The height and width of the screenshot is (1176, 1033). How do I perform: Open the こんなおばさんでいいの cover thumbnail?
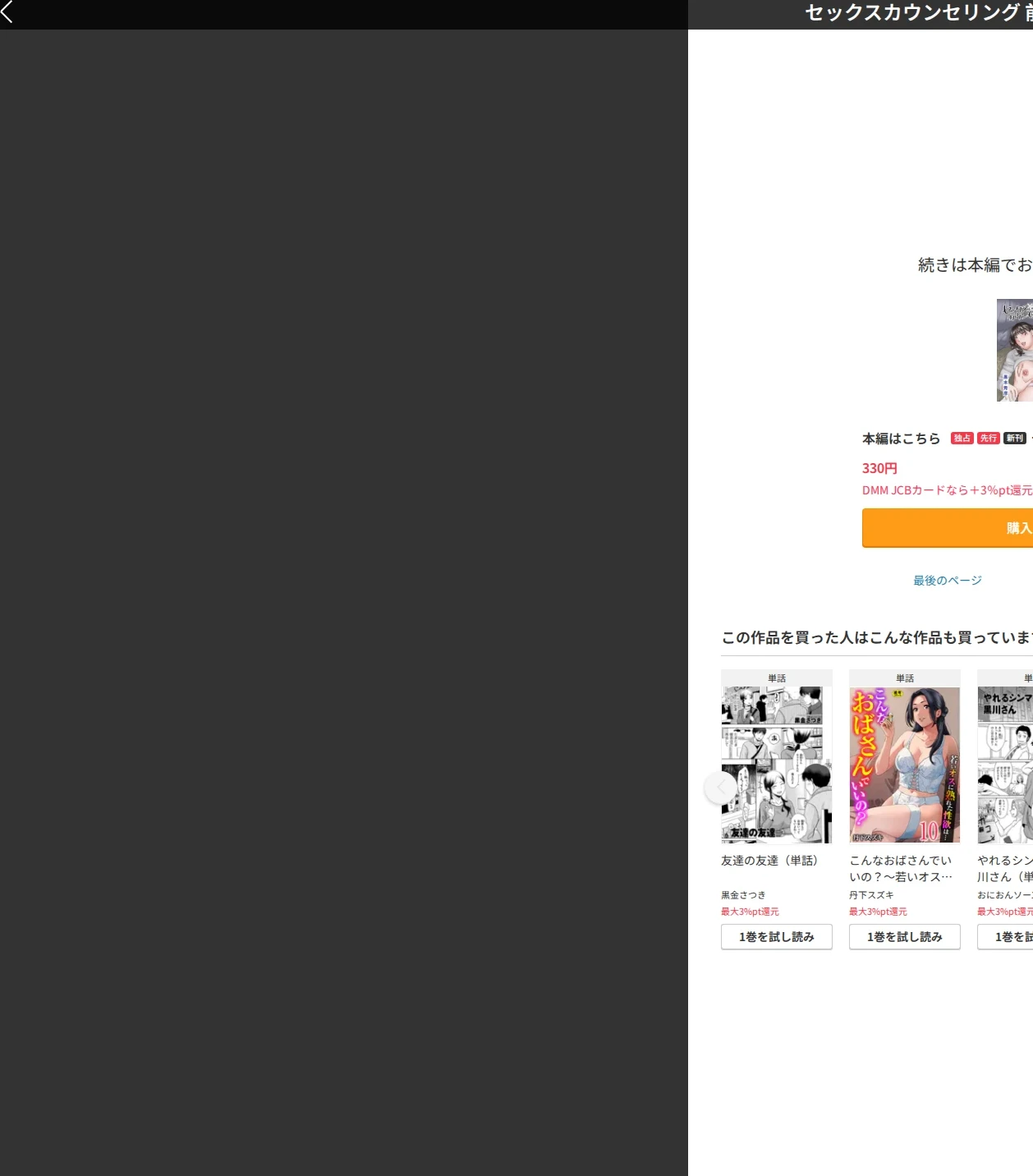point(905,765)
